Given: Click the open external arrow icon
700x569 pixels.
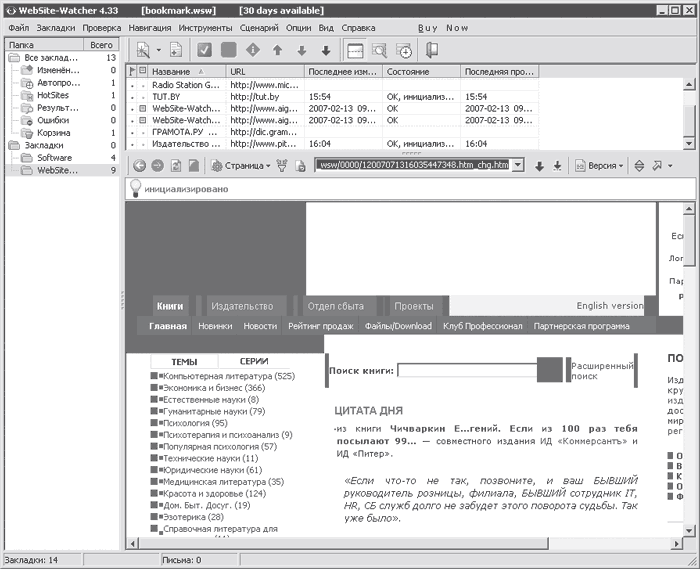Looking at the screenshot, I should pos(657,166).
